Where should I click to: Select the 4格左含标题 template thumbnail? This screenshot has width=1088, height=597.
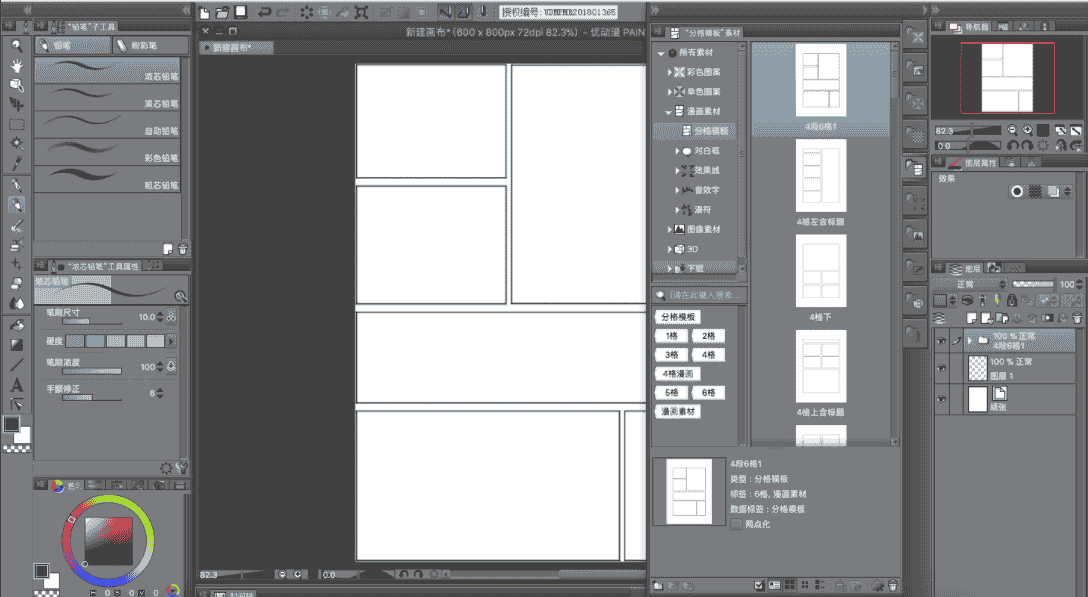[x=821, y=176]
